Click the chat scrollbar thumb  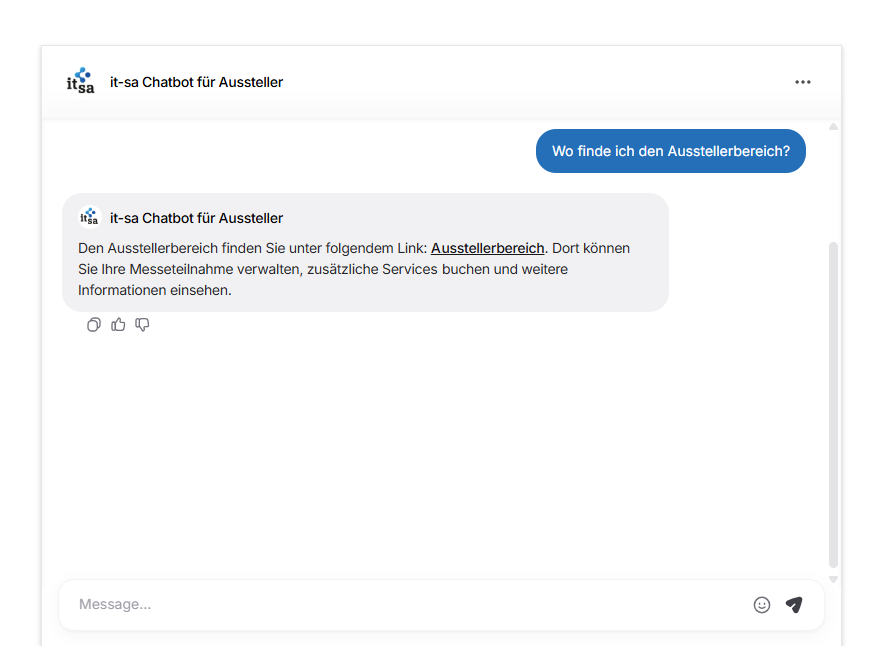[x=833, y=405]
